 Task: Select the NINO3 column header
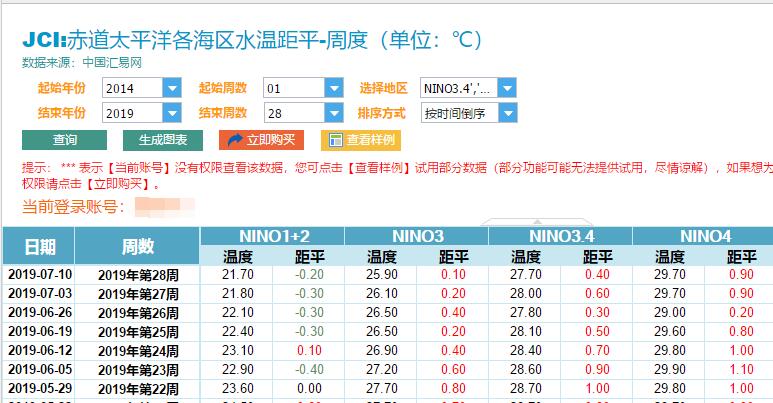click(417, 236)
